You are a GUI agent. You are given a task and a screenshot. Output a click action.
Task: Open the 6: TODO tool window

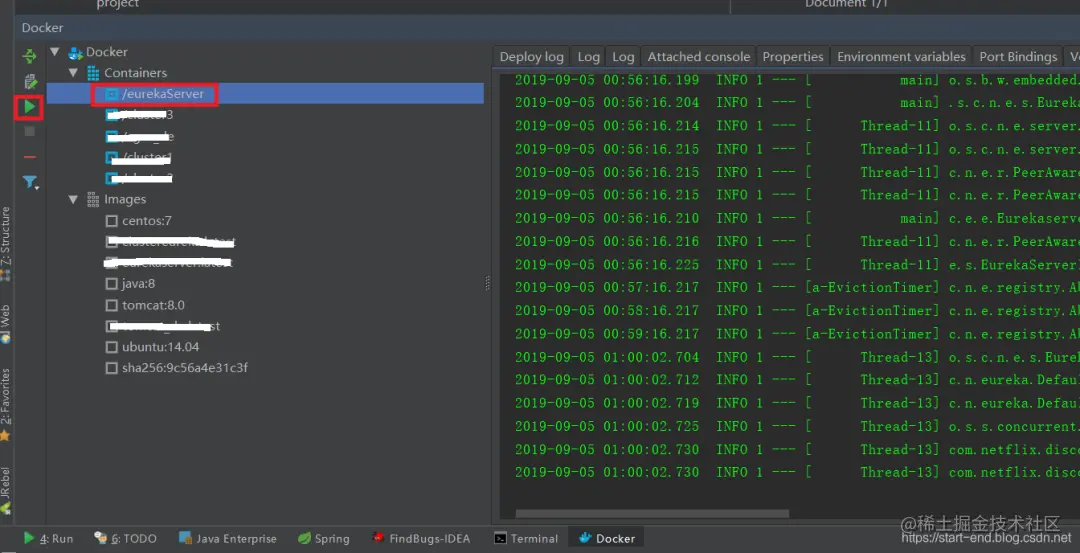(125, 539)
